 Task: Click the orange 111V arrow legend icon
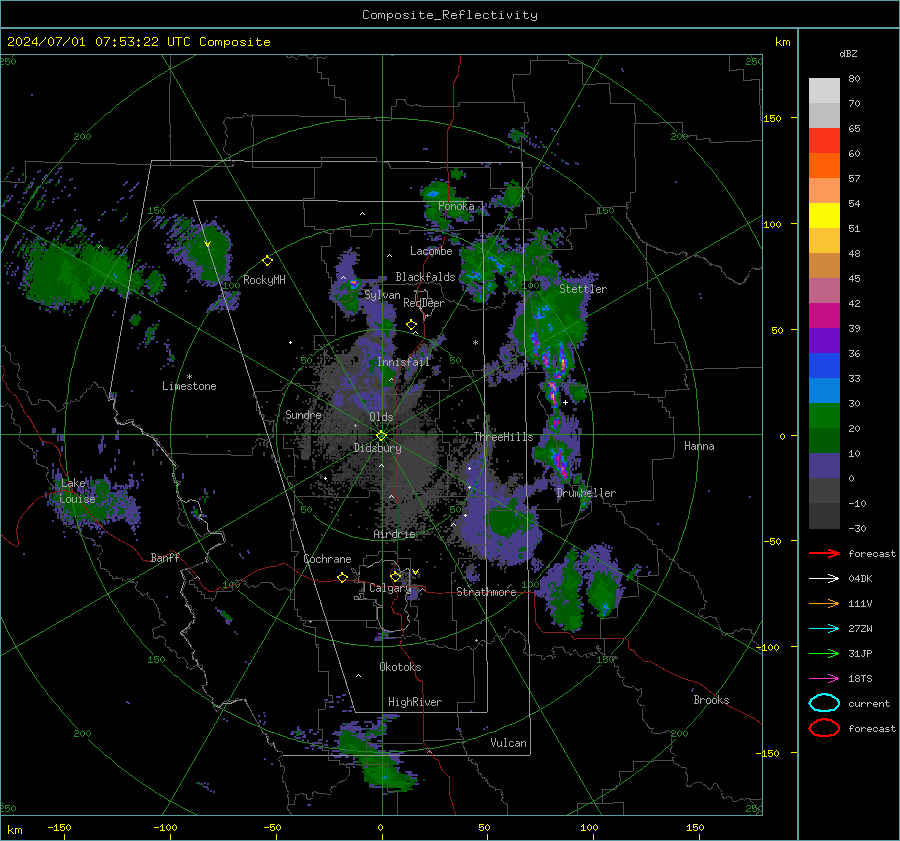tap(824, 603)
